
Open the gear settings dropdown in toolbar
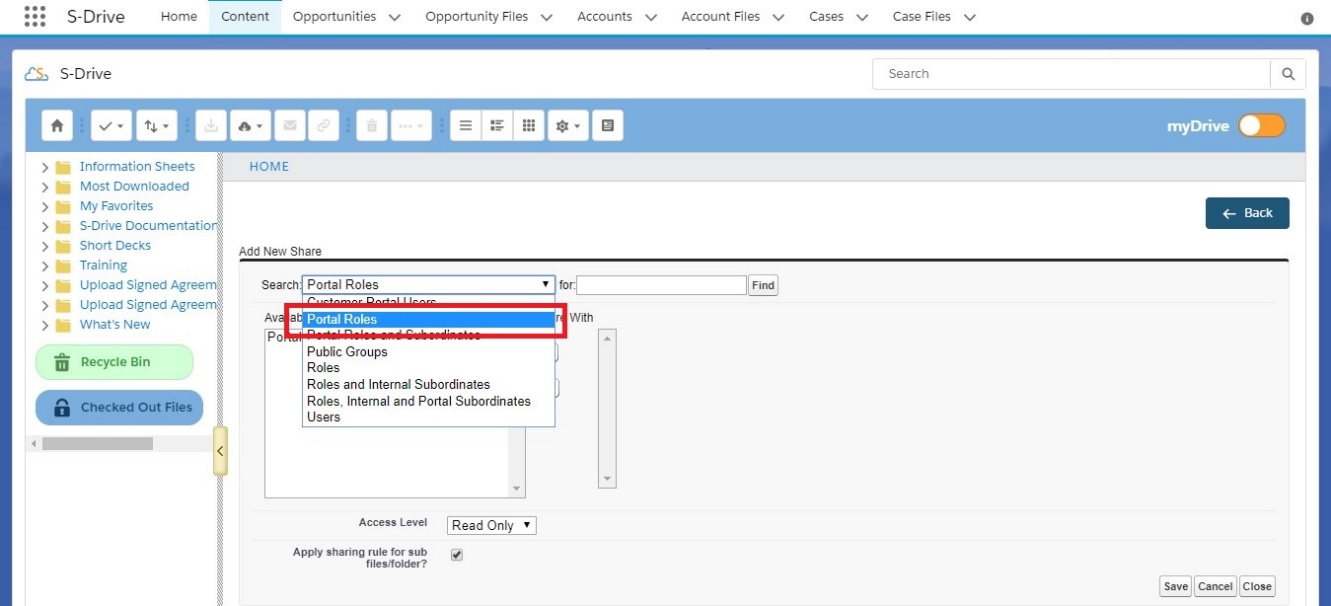(x=568, y=126)
